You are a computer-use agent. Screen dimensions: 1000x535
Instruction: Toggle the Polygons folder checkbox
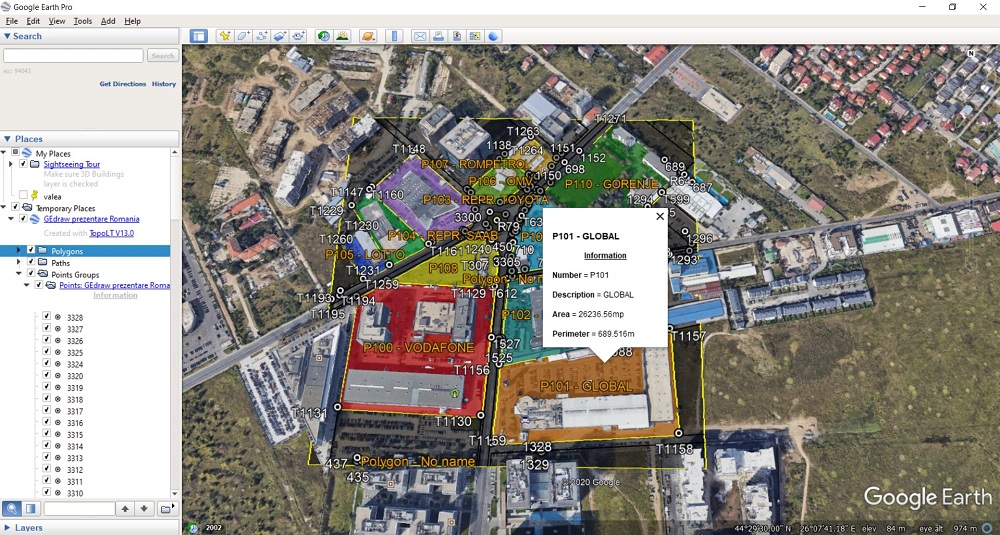[x=31, y=251]
